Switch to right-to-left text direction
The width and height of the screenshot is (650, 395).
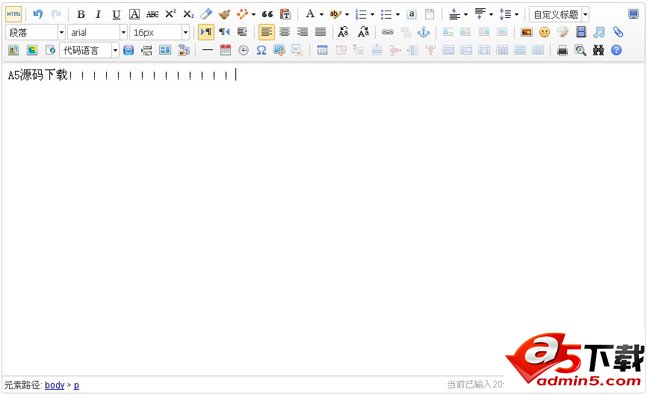[x=224, y=32]
